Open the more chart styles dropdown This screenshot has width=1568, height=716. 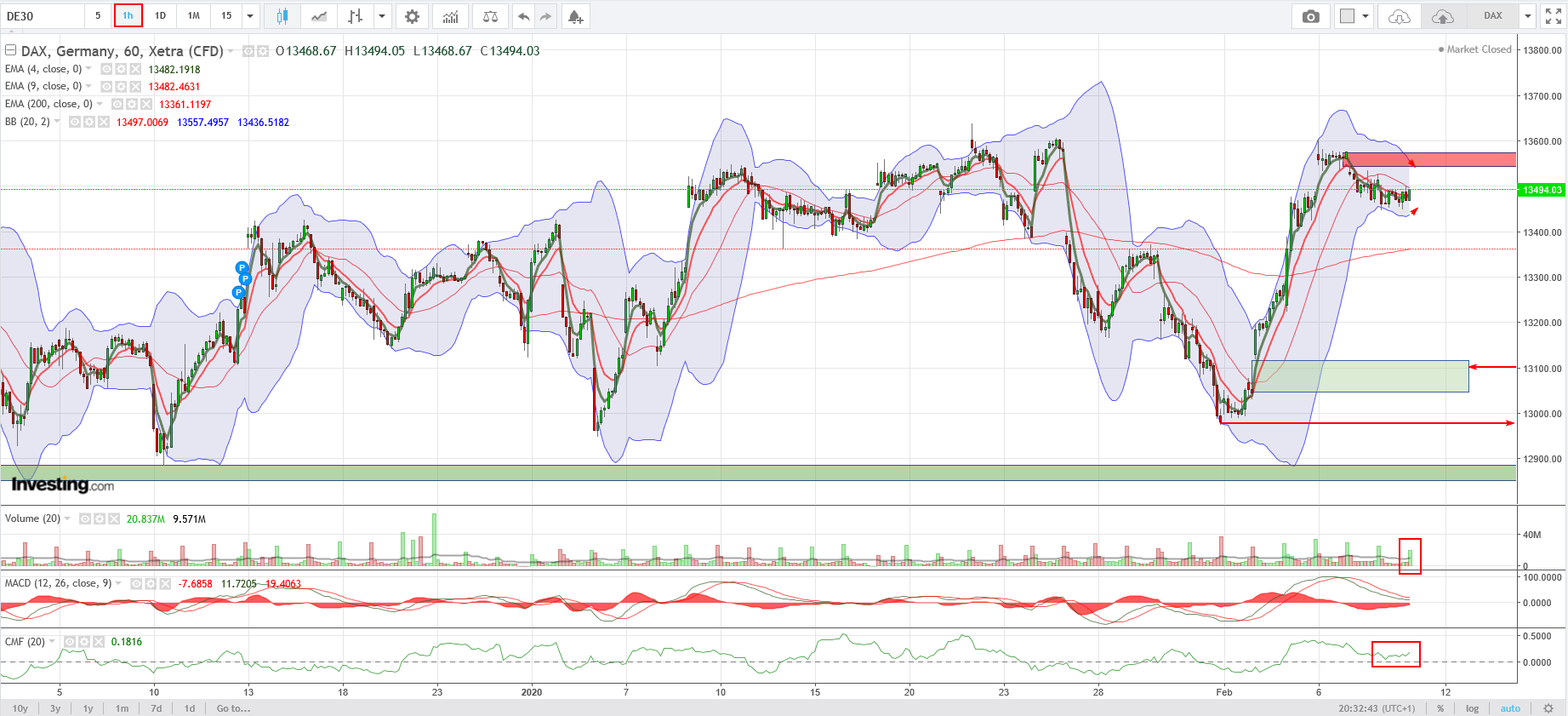point(382,16)
